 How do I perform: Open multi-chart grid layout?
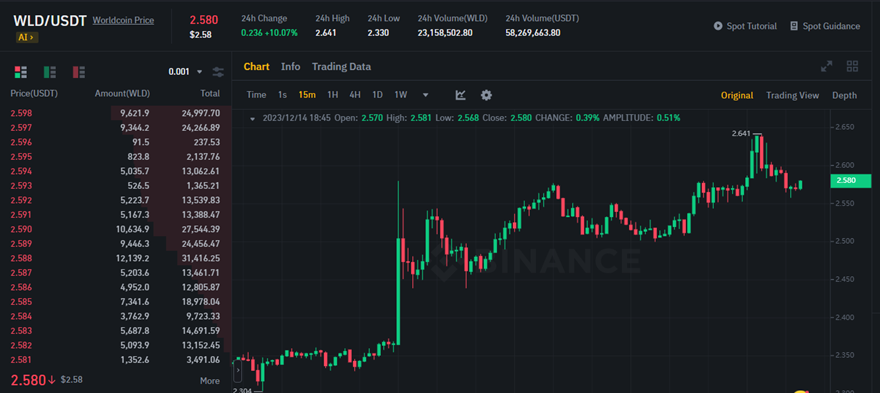point(852,66)
